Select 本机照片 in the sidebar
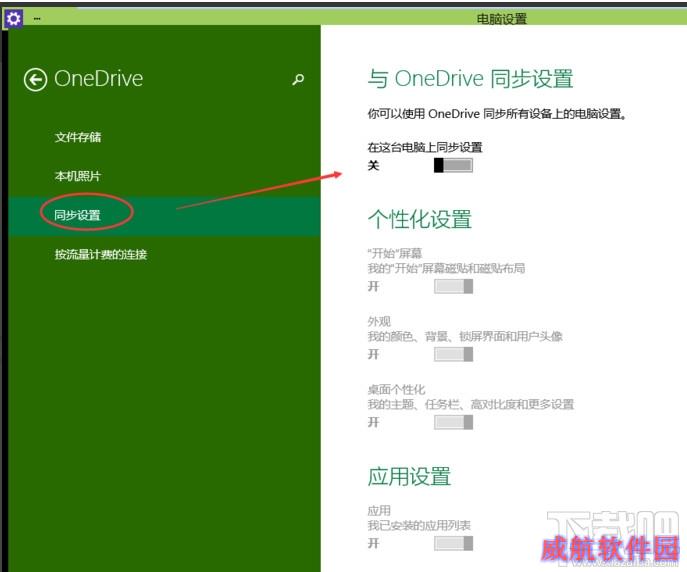This screenshot has height=572, width=687. 78,176
